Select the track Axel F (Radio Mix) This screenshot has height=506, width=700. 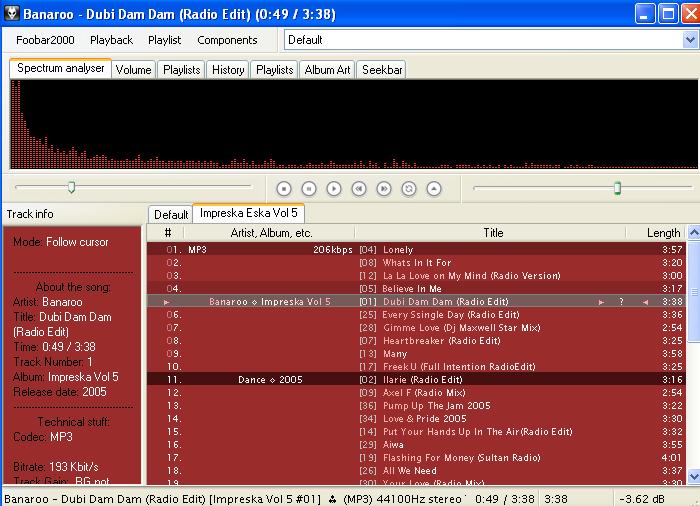click(x=416, y=392)
